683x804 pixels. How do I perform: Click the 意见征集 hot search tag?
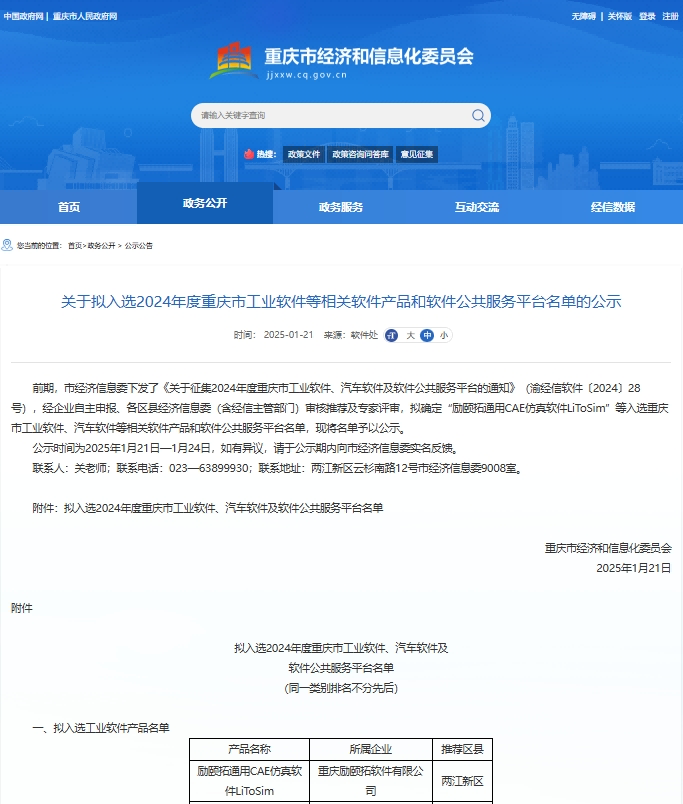416,154
